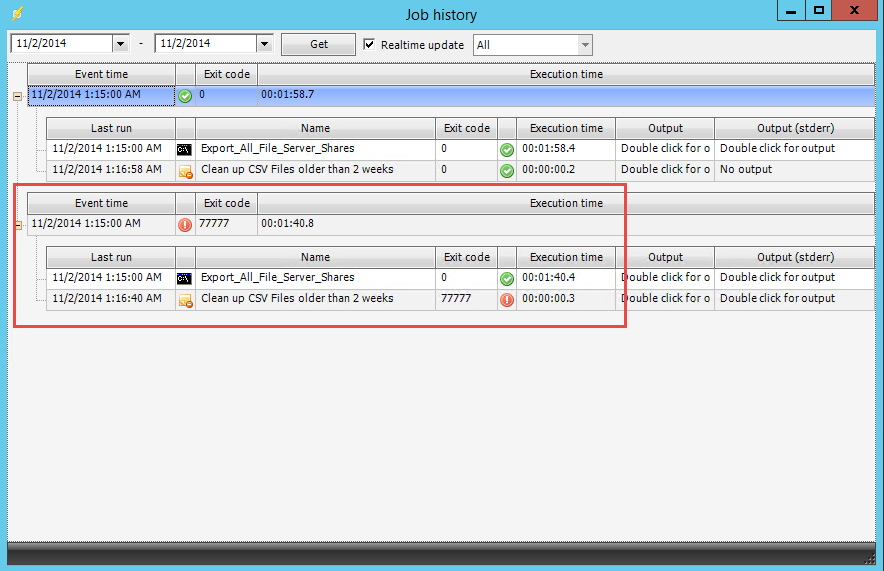Click the start date input field
The height and width of the screenshot is (571, 884).
pos(60,44)
